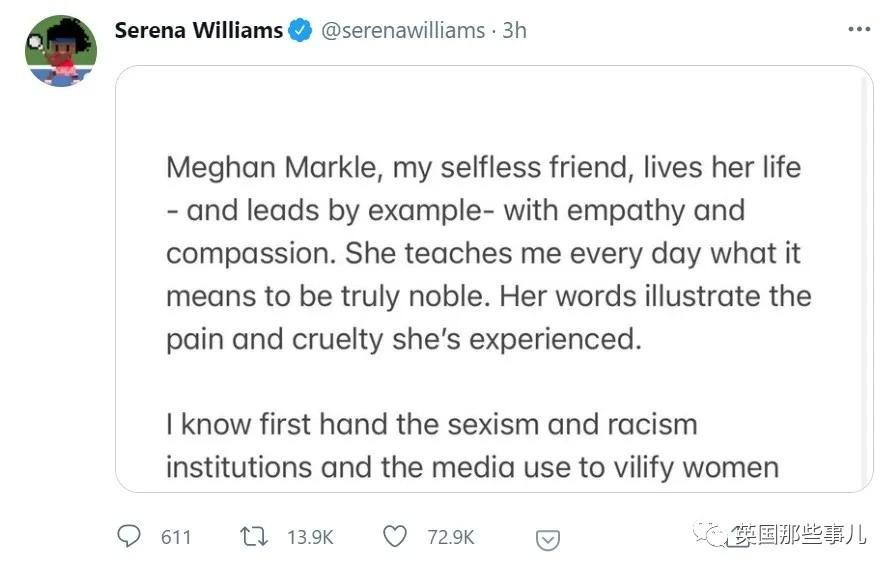Click the Serena Williams display name

pyautogui.click(x=199, y=30)
